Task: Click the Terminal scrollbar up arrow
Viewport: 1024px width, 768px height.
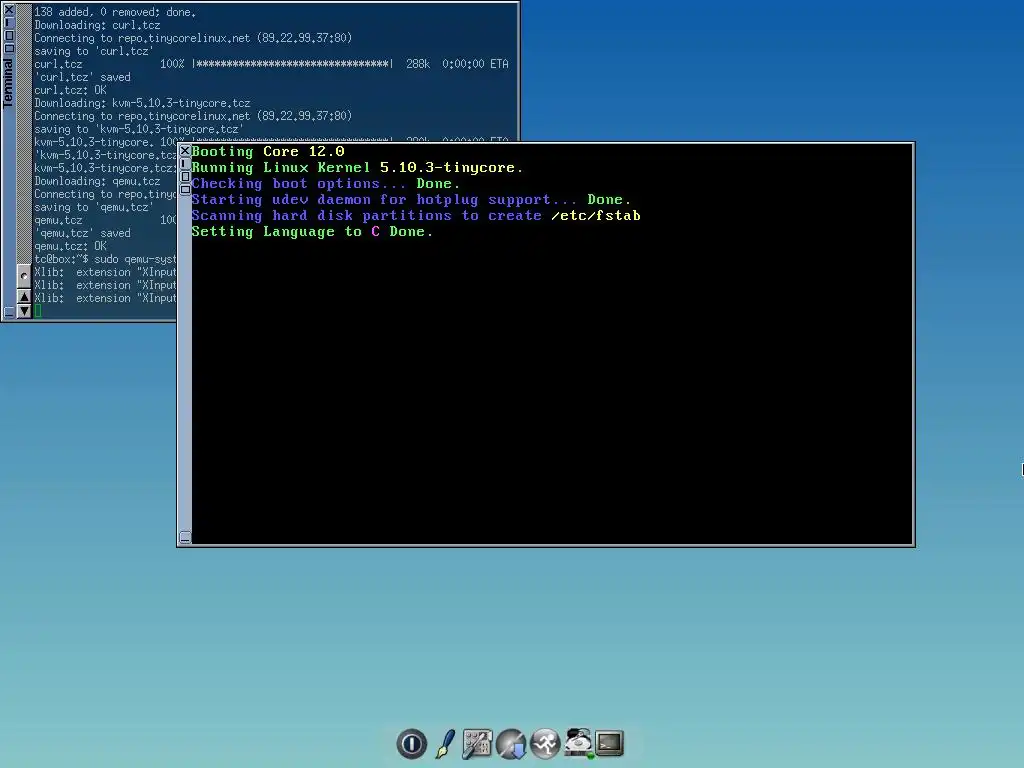Action: pyautogui.click(x=24, y=297)
